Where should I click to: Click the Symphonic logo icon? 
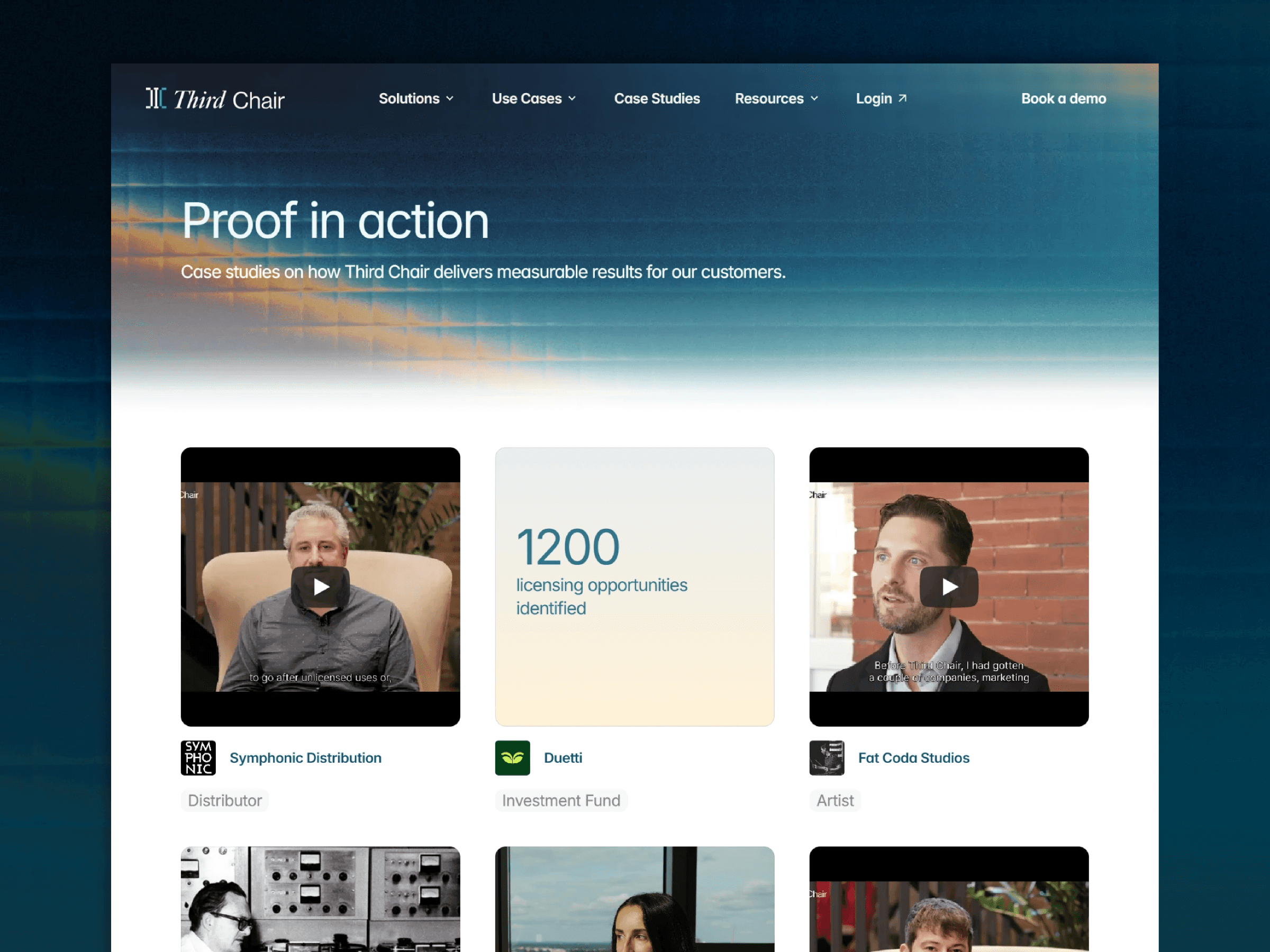point(198,757)
